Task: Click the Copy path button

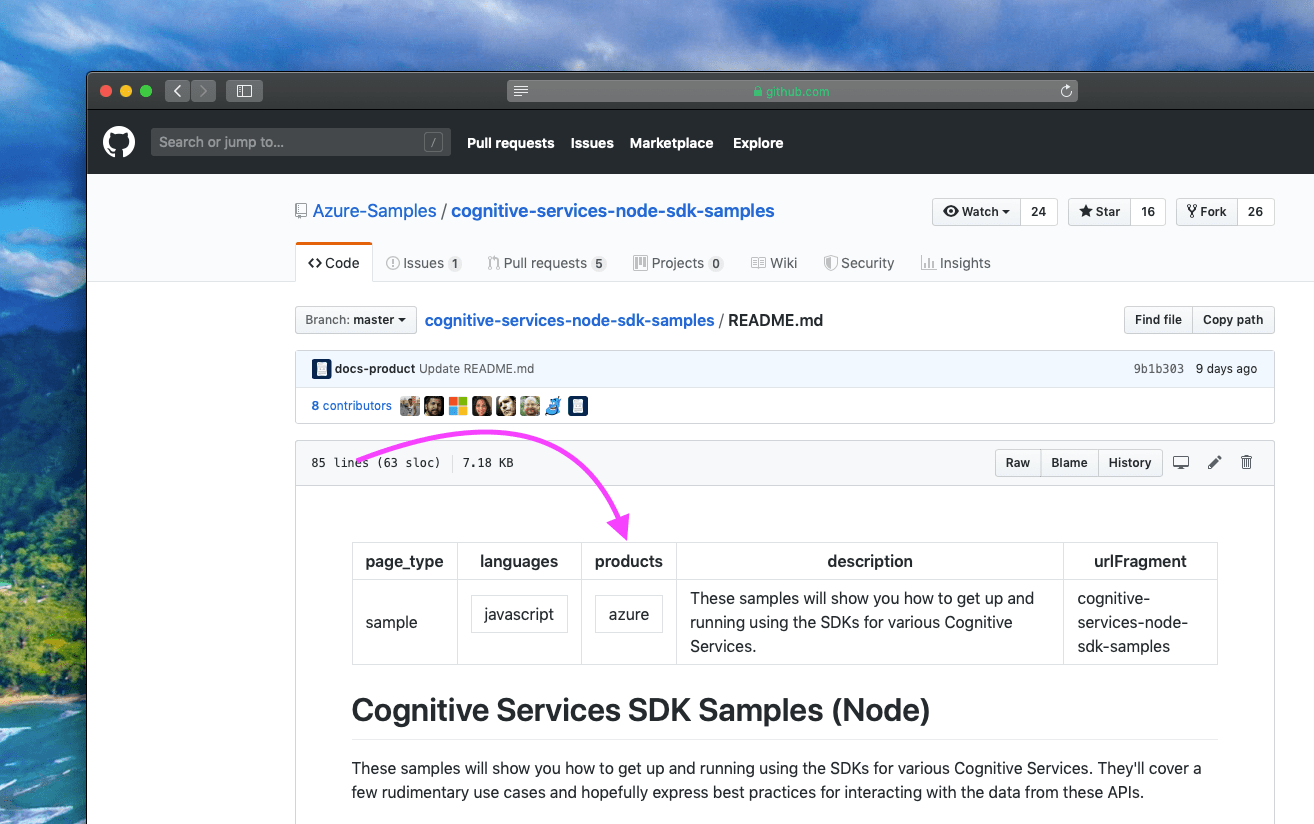Action: (x=1233, y=320)
